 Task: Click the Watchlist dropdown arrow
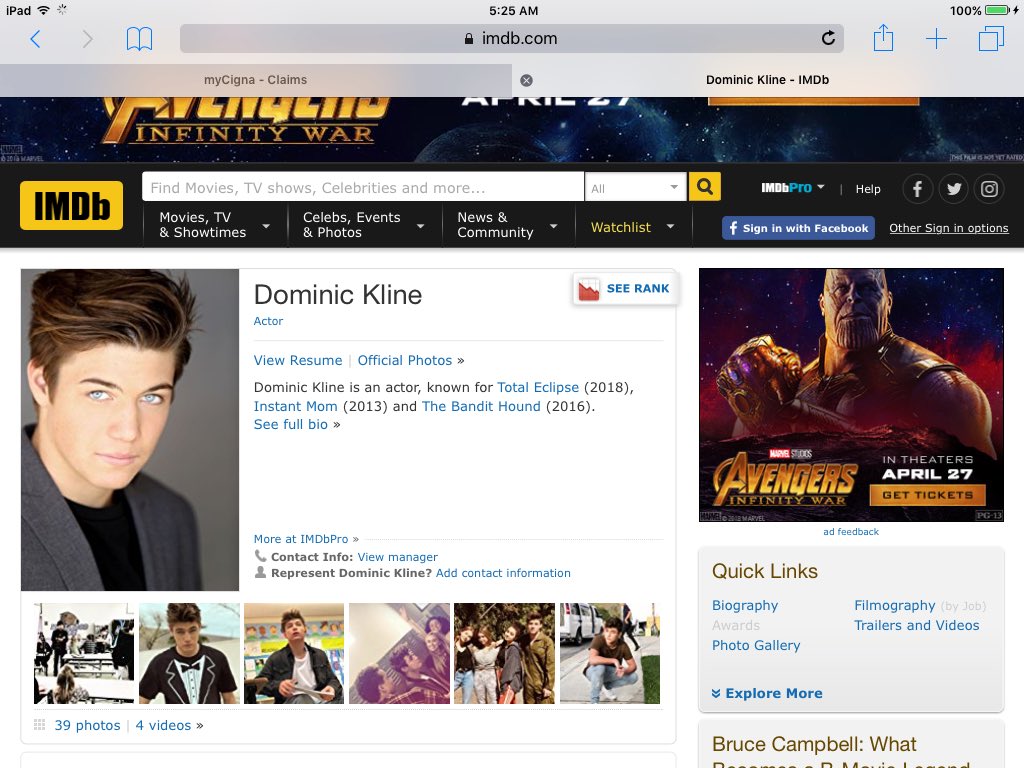pyautogui.click(x=670, y=227)
